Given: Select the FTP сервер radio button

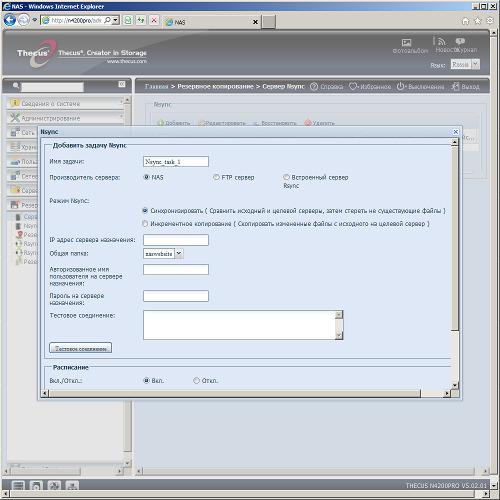Looking at the screenshot, I should tap(216, 177).
